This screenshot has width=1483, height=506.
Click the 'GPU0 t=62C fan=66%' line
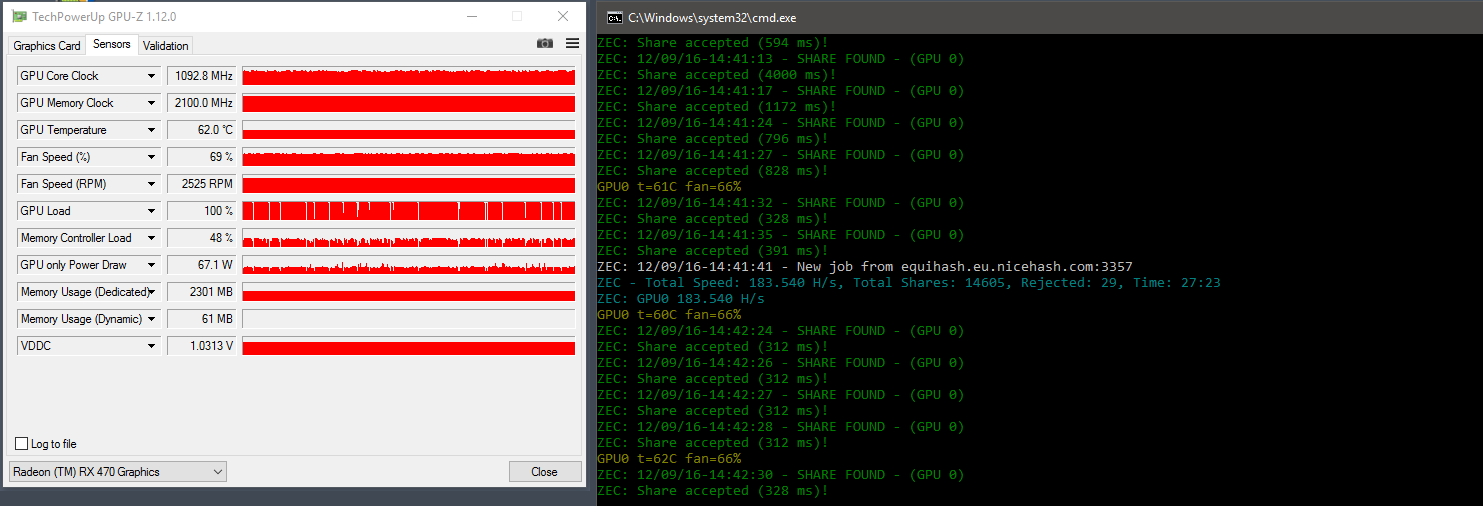click(669, 459)
